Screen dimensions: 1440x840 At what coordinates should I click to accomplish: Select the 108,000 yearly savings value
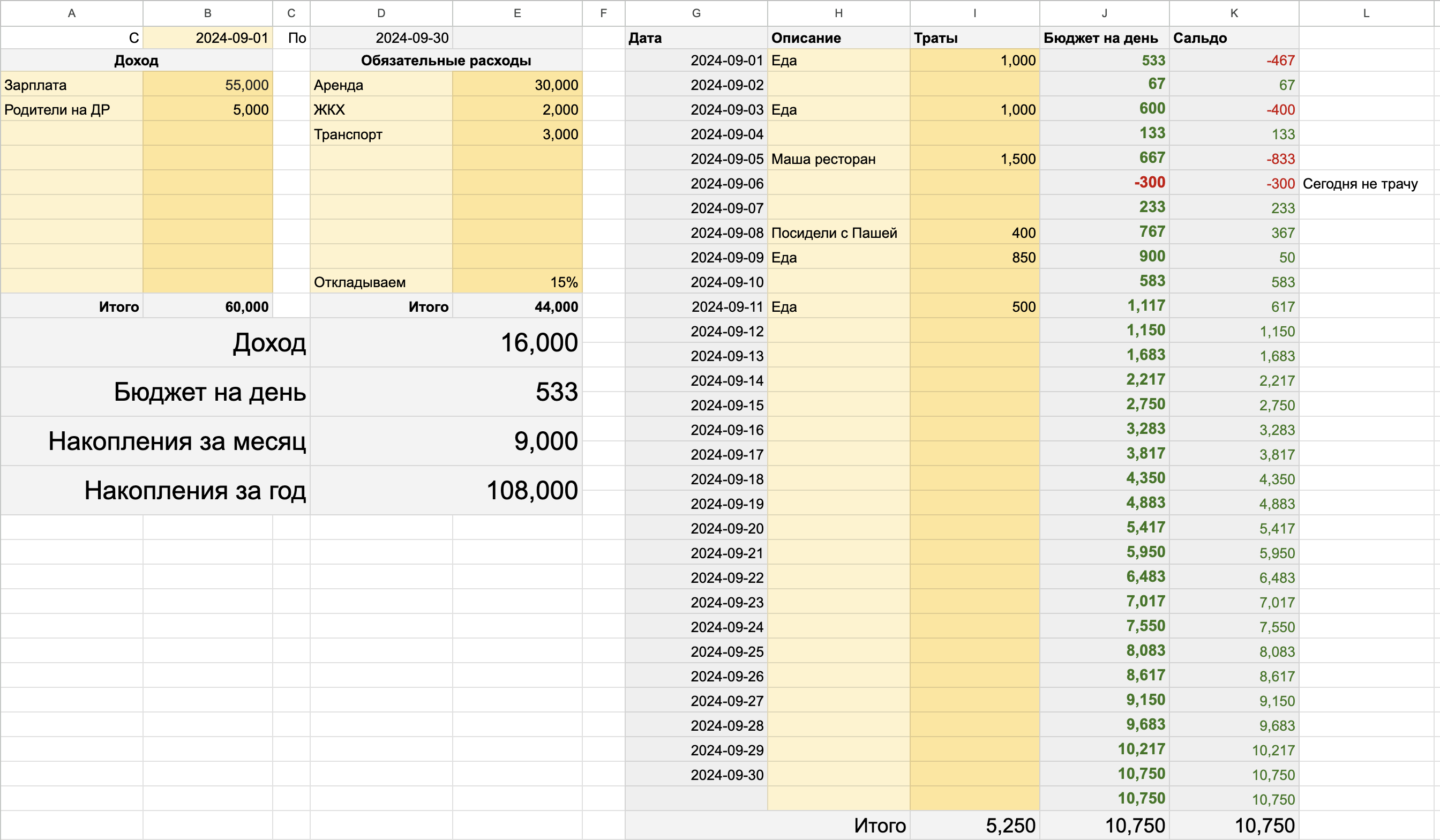pyautogui.click(x=446, y=490)
